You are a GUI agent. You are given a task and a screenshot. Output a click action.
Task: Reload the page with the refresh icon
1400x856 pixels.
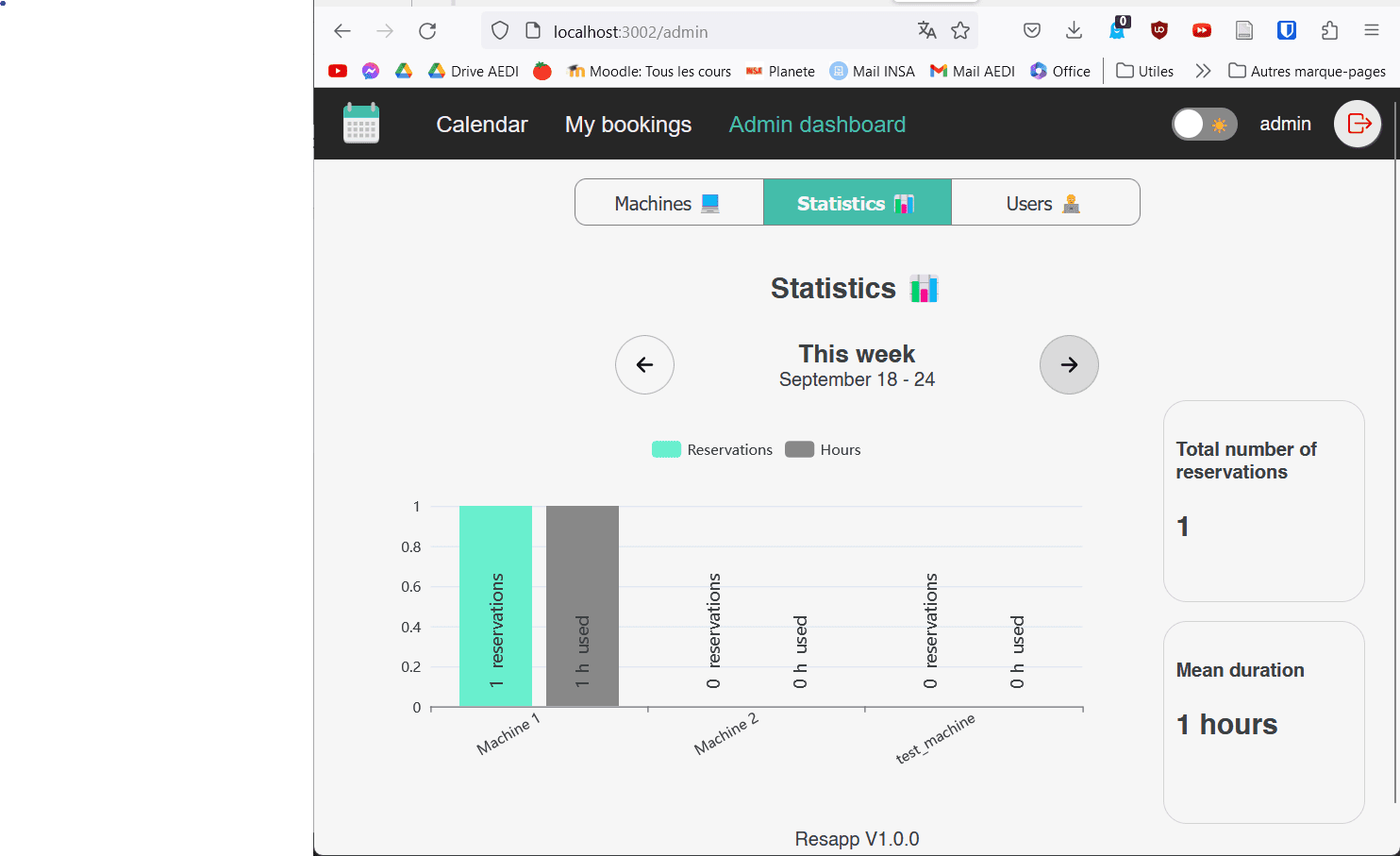tap(427, 30)
